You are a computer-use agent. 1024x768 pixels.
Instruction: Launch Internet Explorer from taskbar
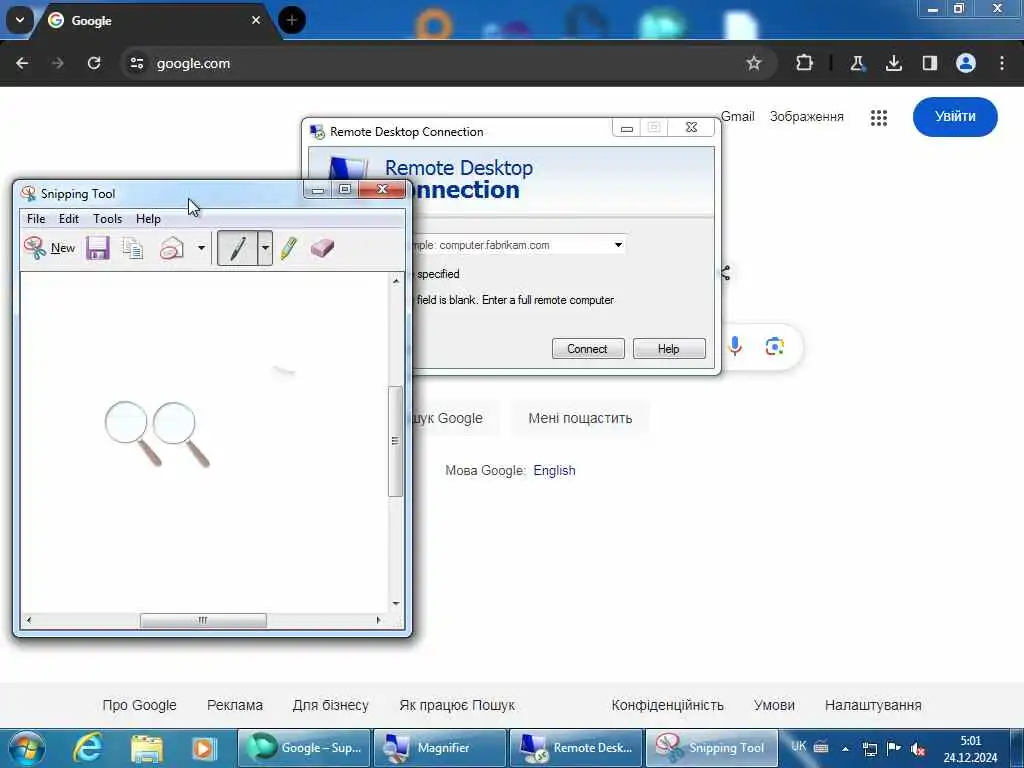point(87,748)
